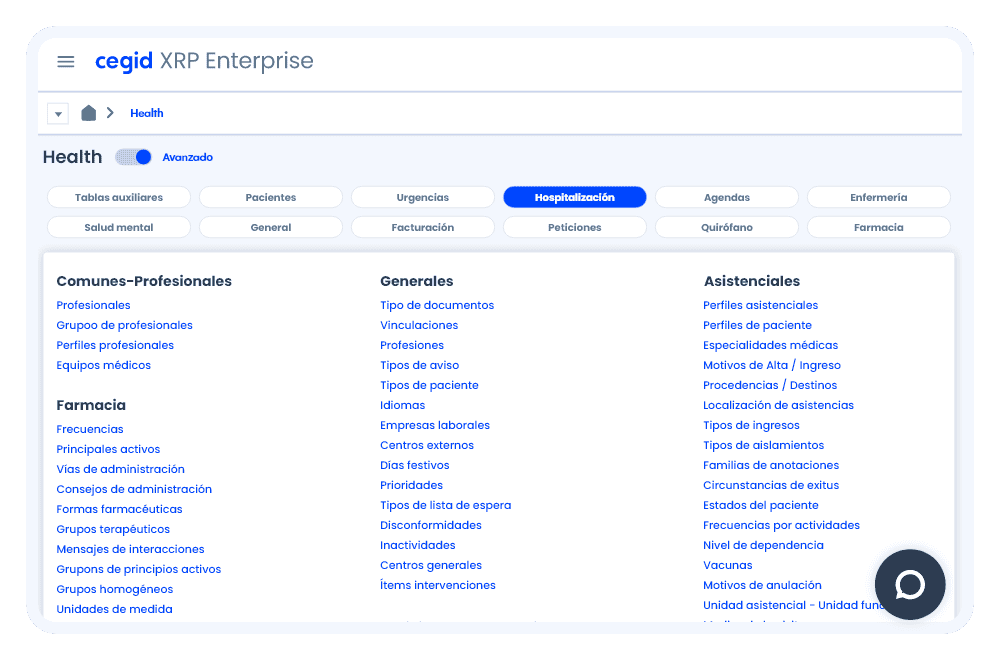Click the cegid XRP Enterprise logo
Screen dimensions: 1000x660
point(204,62)
